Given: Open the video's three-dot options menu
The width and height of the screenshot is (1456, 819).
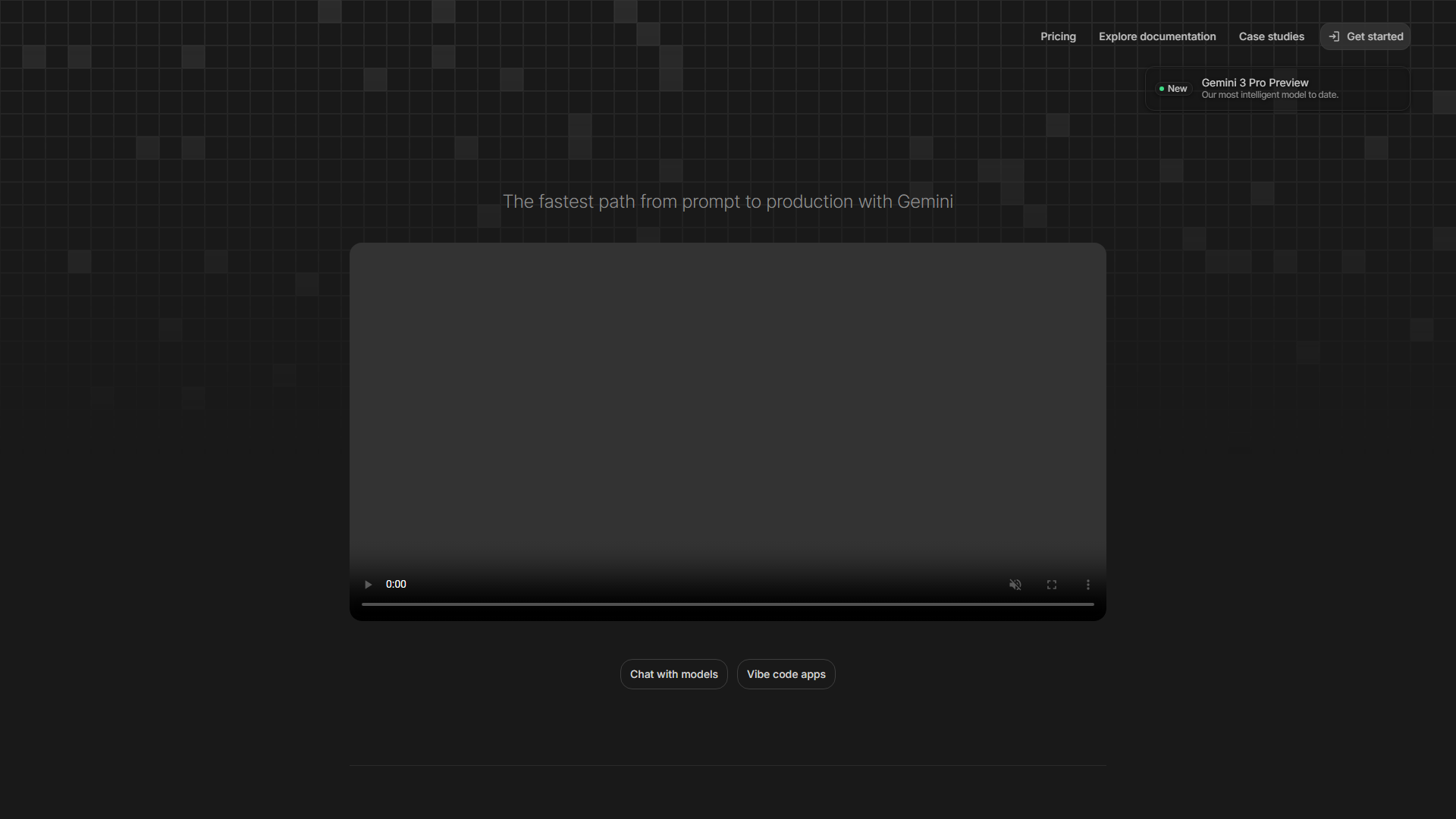Looking at the screenshot, I should point(1088,585).
